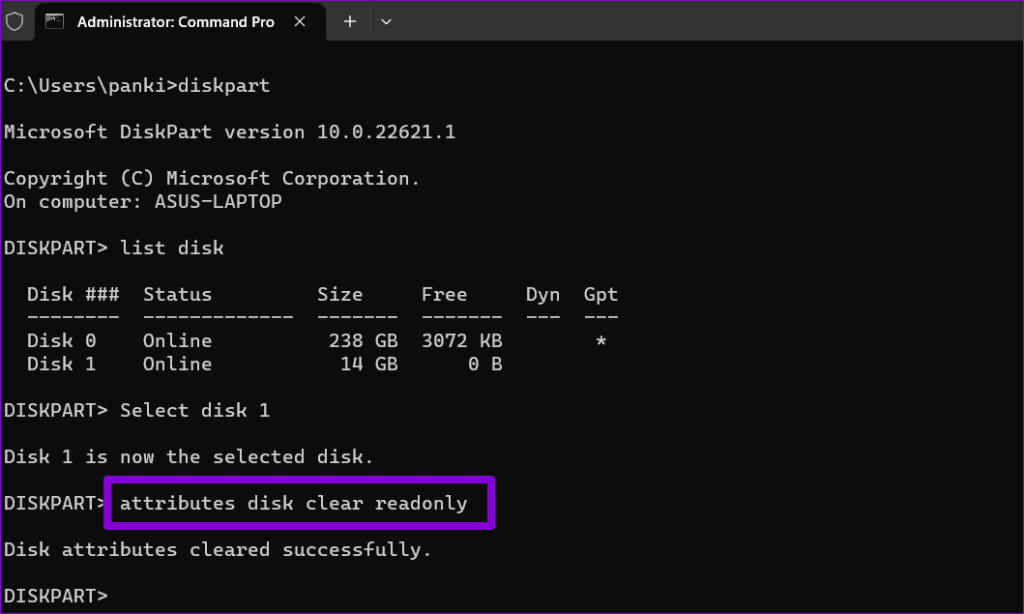Click the shield icon at the top-left corner
Screen dimensions: 1024x614
(15, 21)
